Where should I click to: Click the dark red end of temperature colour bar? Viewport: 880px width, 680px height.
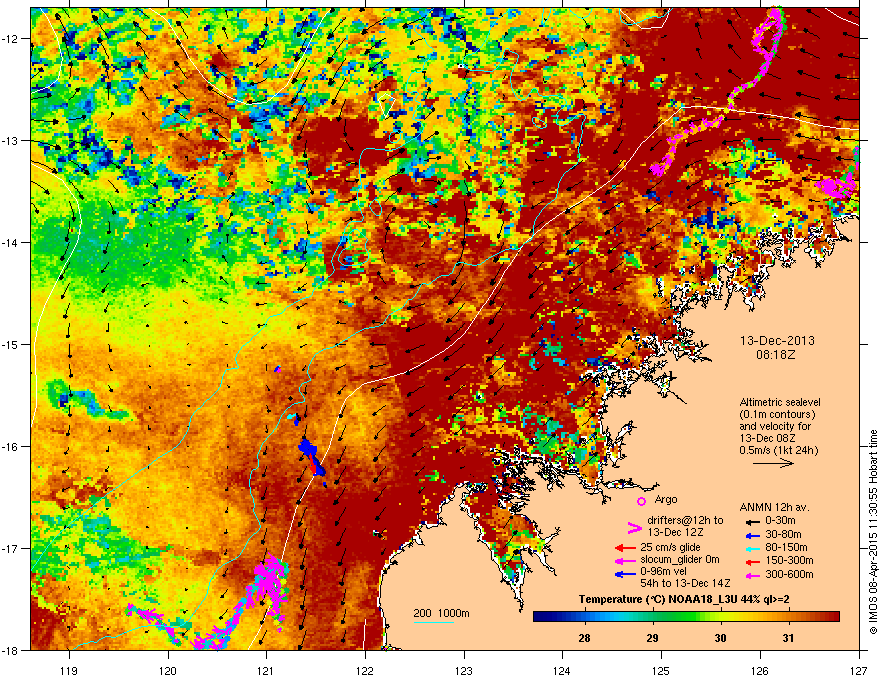(x=835, y=617)
